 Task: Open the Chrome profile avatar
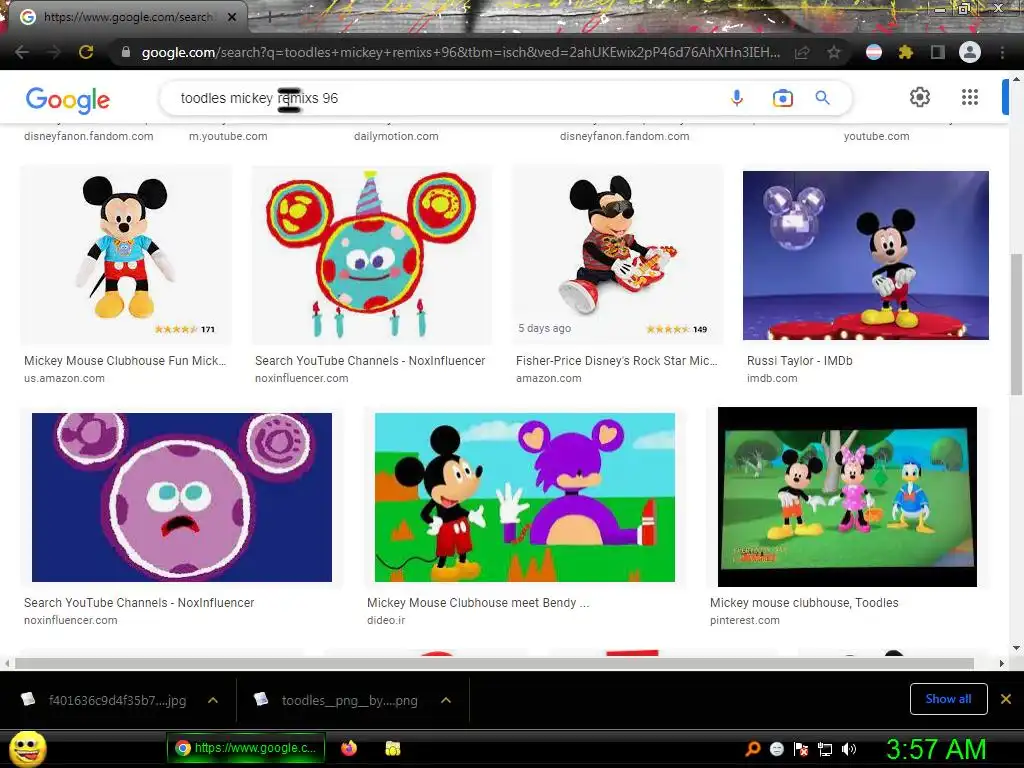tap(970, 52)
